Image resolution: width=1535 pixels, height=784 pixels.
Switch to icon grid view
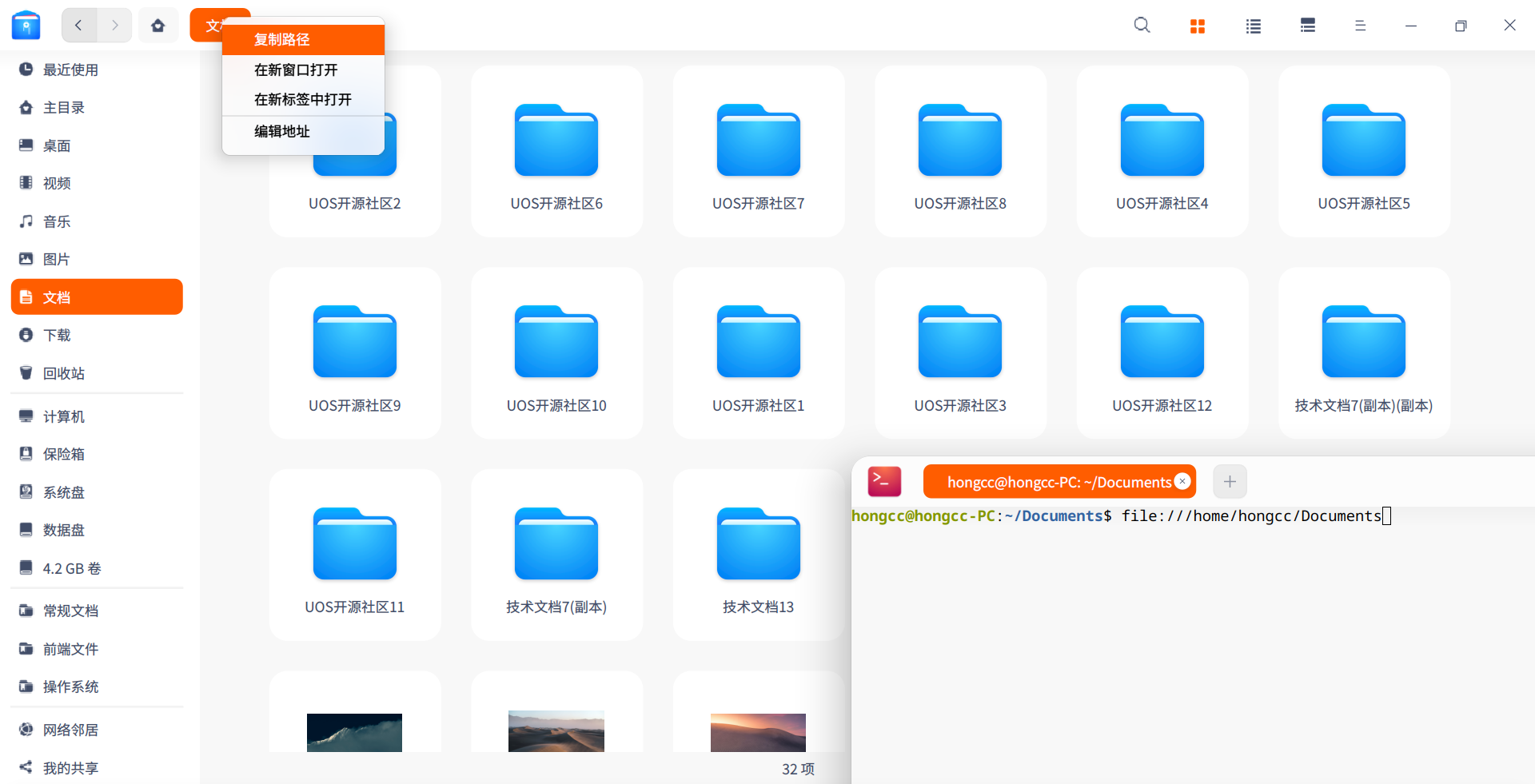click(x=1197, y=26)
